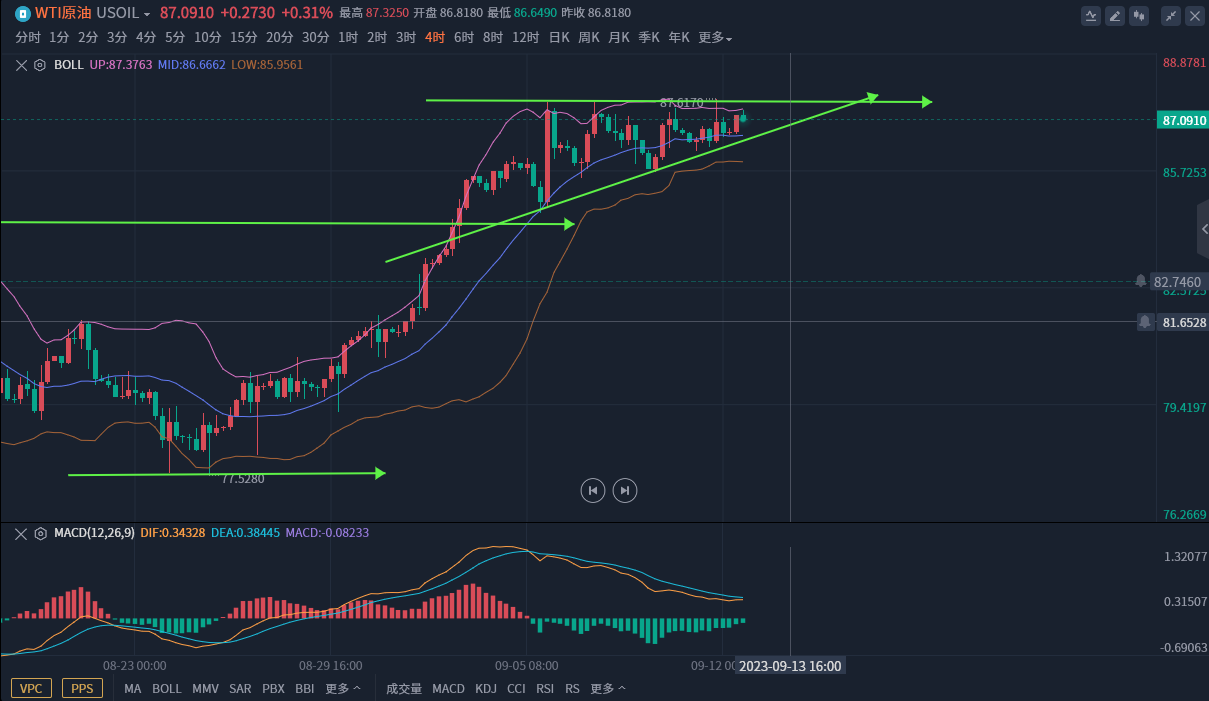Switch to 周K timeframe
This screenshot has width=1209, height=701.
tap(589, 37)
